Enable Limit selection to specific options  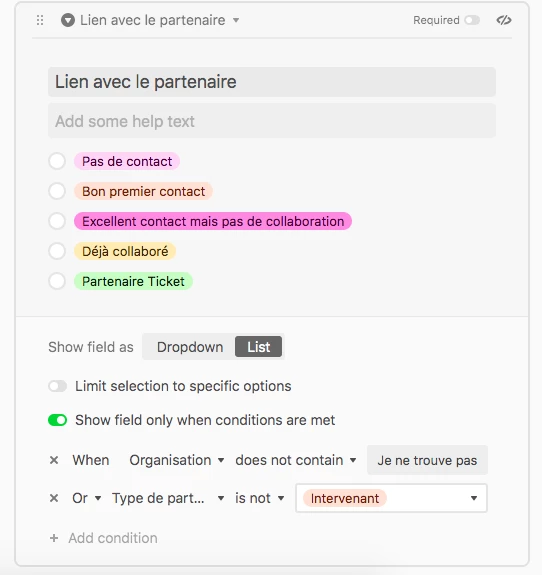pos(58,386)
